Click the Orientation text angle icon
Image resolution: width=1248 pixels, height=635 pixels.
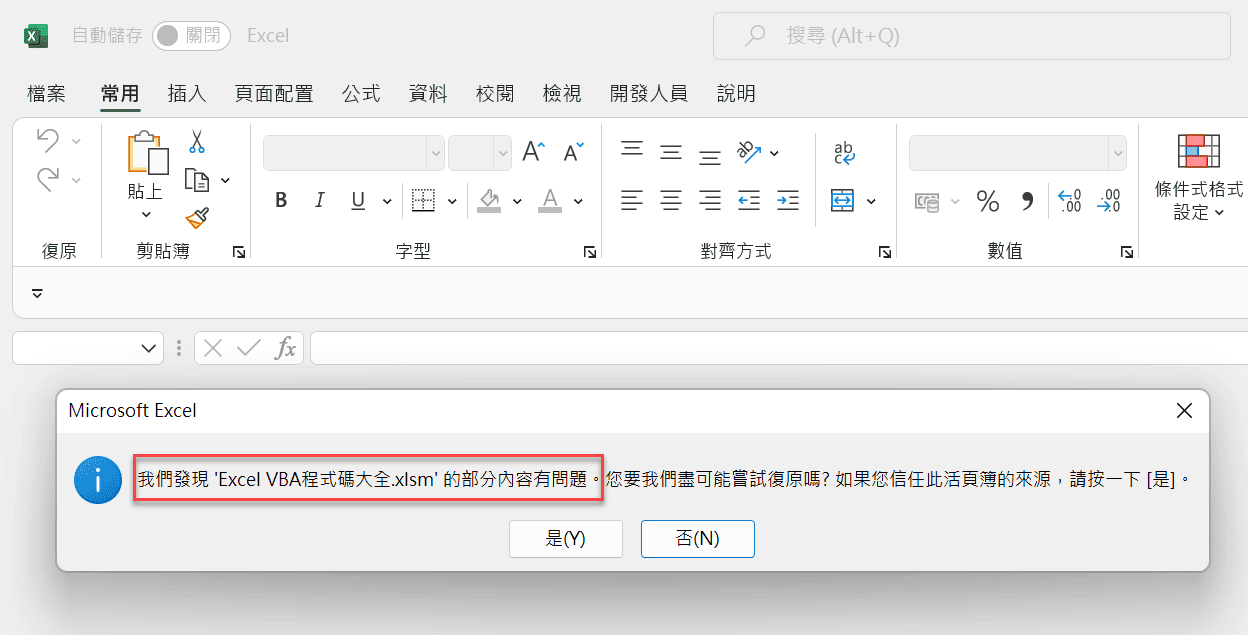pos(750,152)
